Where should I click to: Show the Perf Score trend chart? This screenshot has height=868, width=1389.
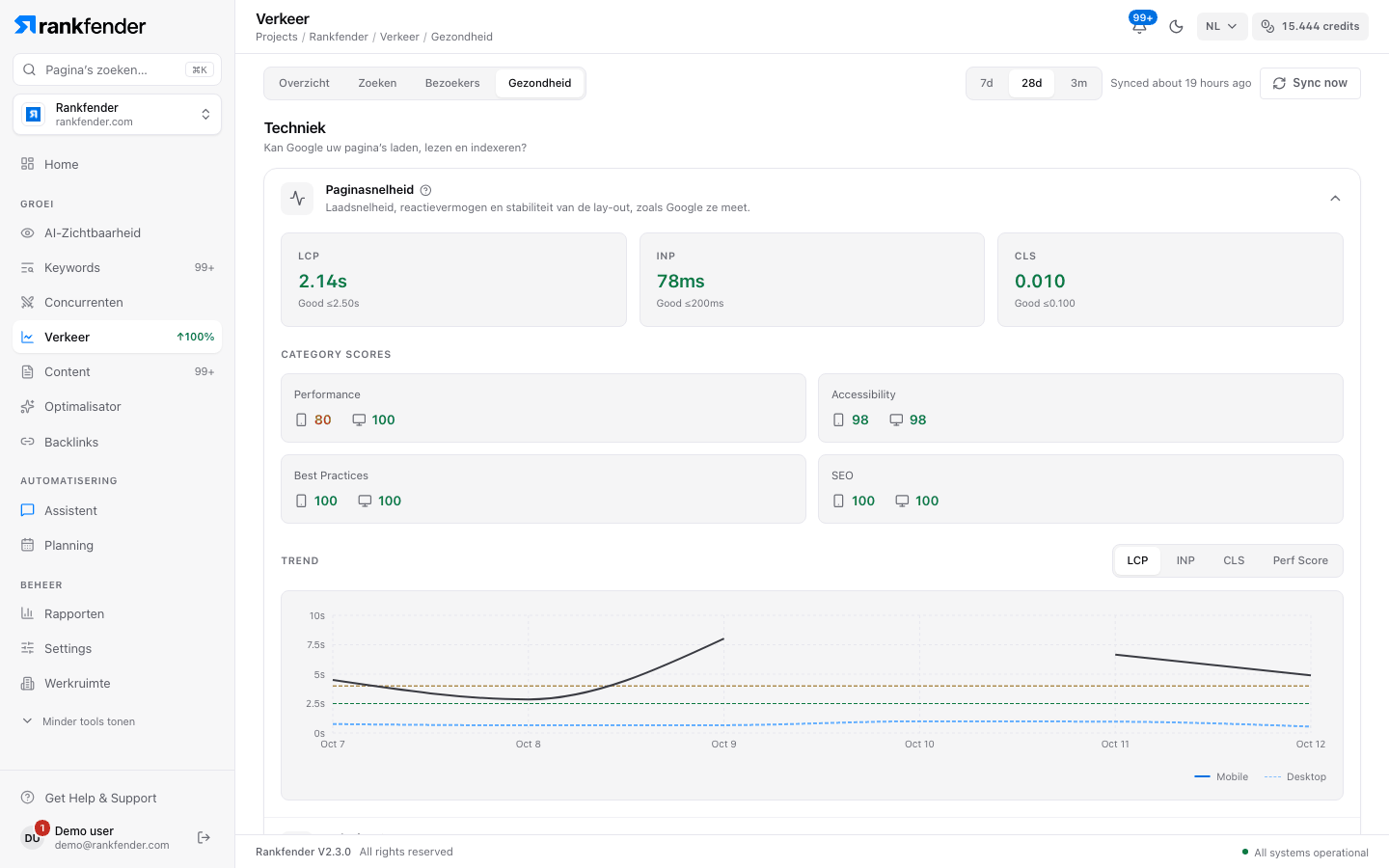tap(1299, 560)
